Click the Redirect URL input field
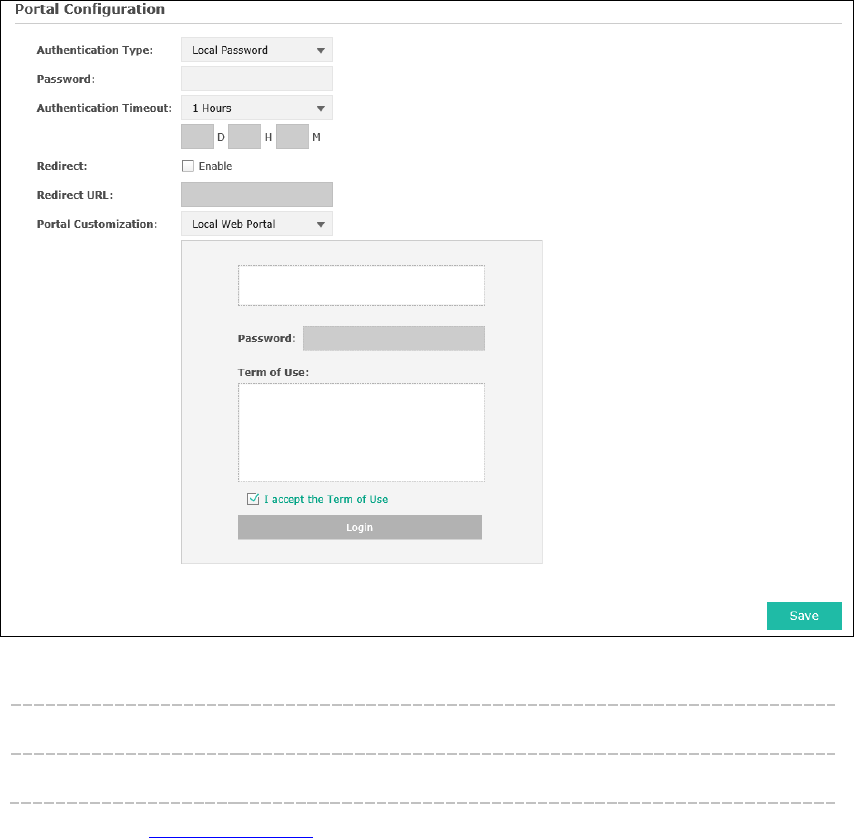The image size is (854, 838). (257, 194)
